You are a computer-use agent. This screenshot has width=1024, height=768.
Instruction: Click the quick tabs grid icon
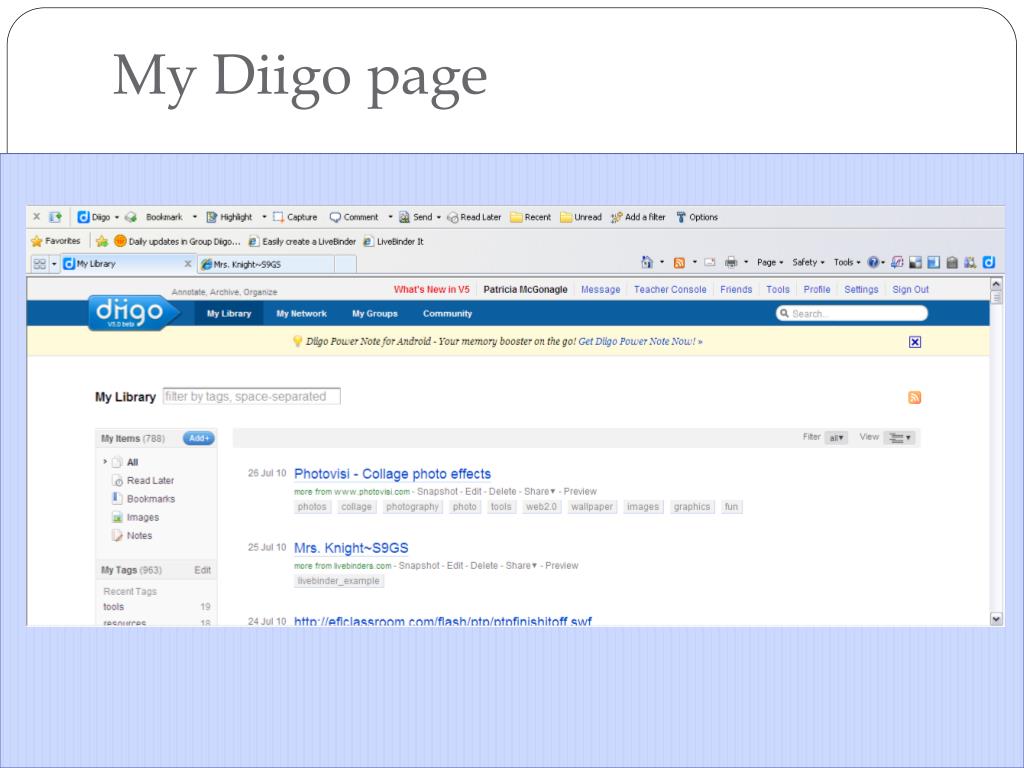[x=40, y=264]
